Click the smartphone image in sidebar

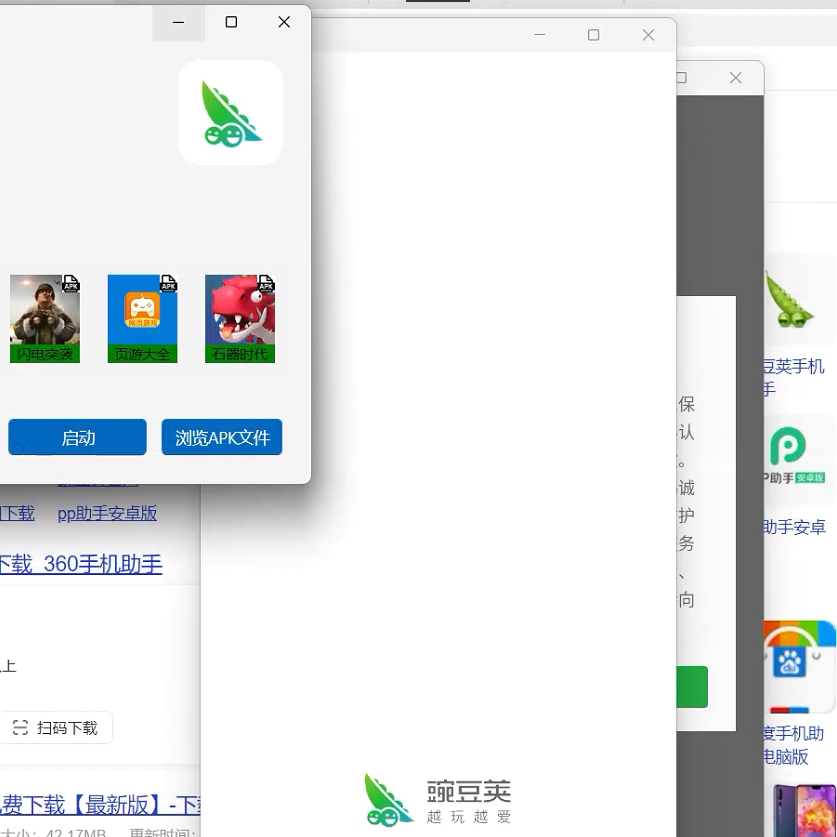(x=804, y=810)
